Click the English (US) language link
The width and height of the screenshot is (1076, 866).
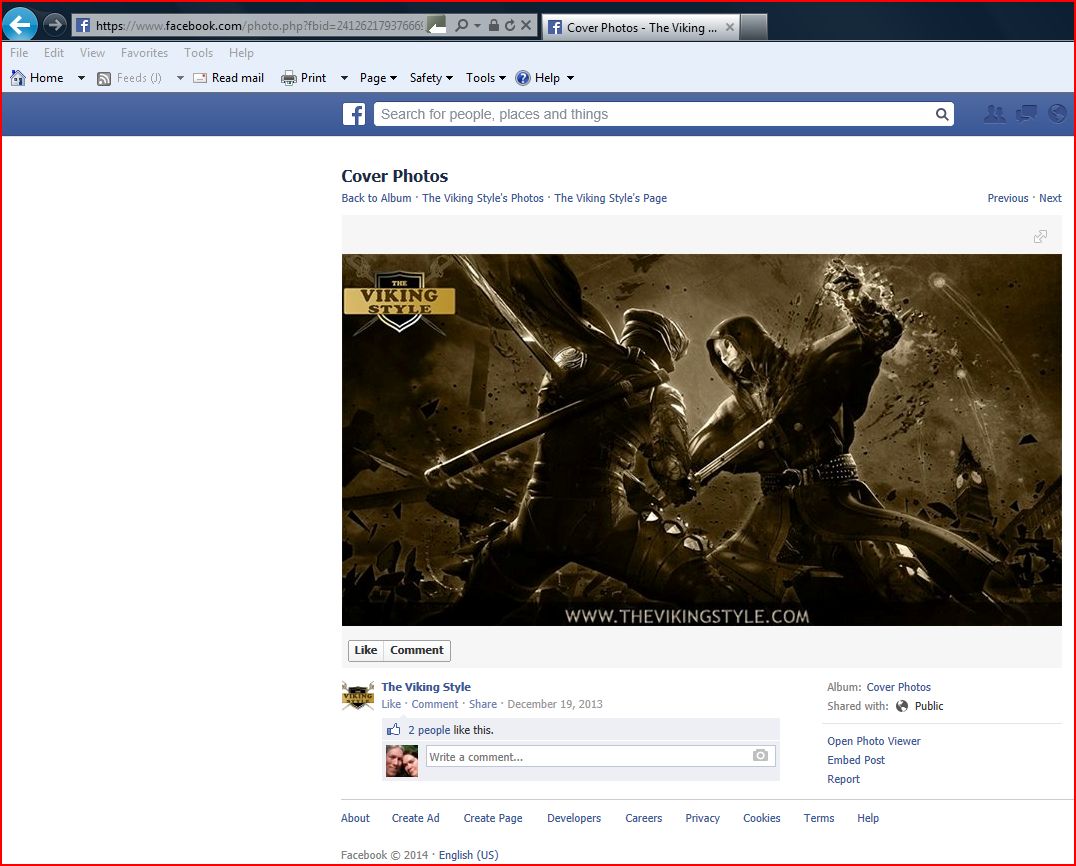(x=469, y=855)
